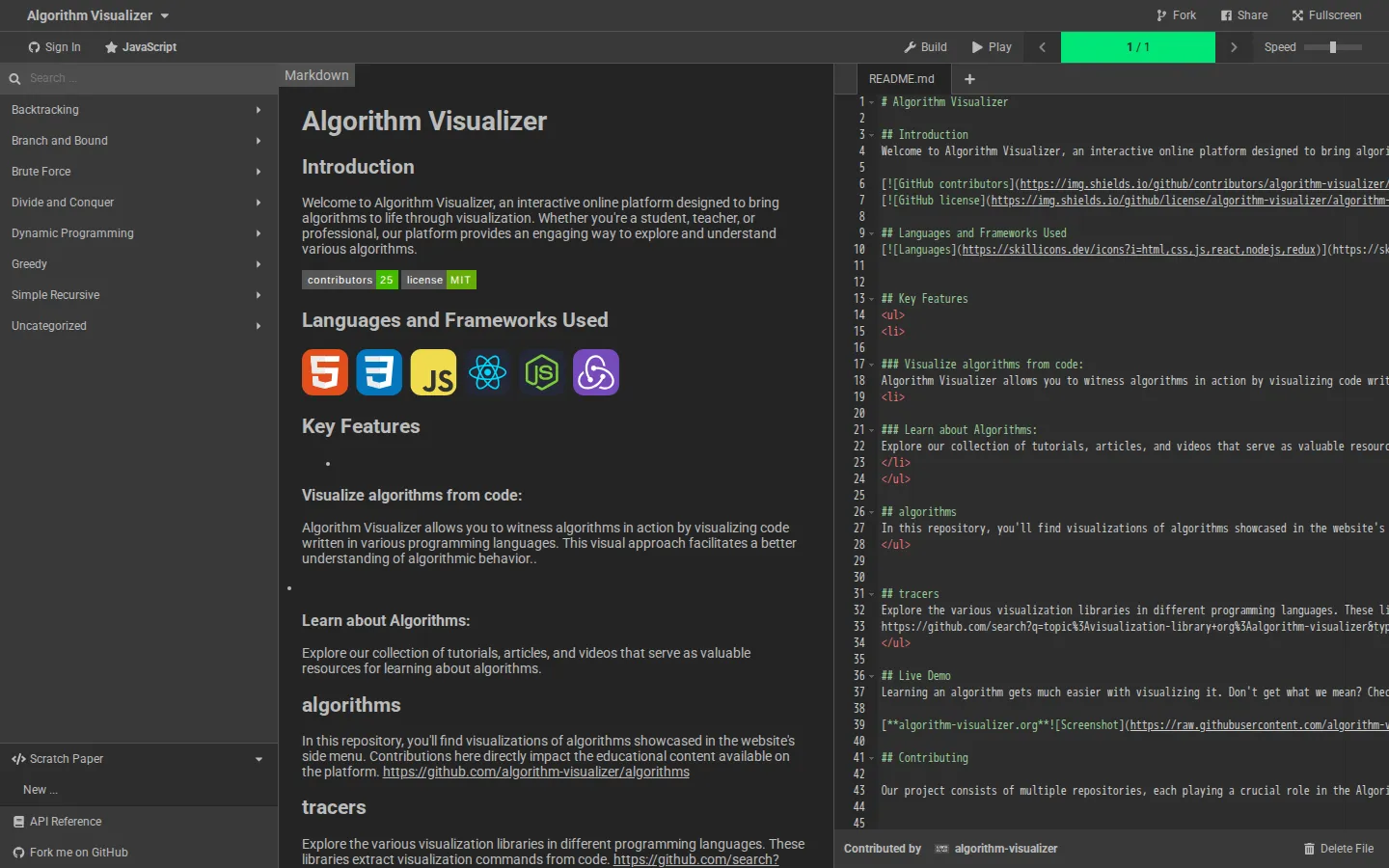Viewport: 1389px width, 868px height.
Task: Click the JavaScript star icon
Action: pyautogui.click(x=111, y=47)
